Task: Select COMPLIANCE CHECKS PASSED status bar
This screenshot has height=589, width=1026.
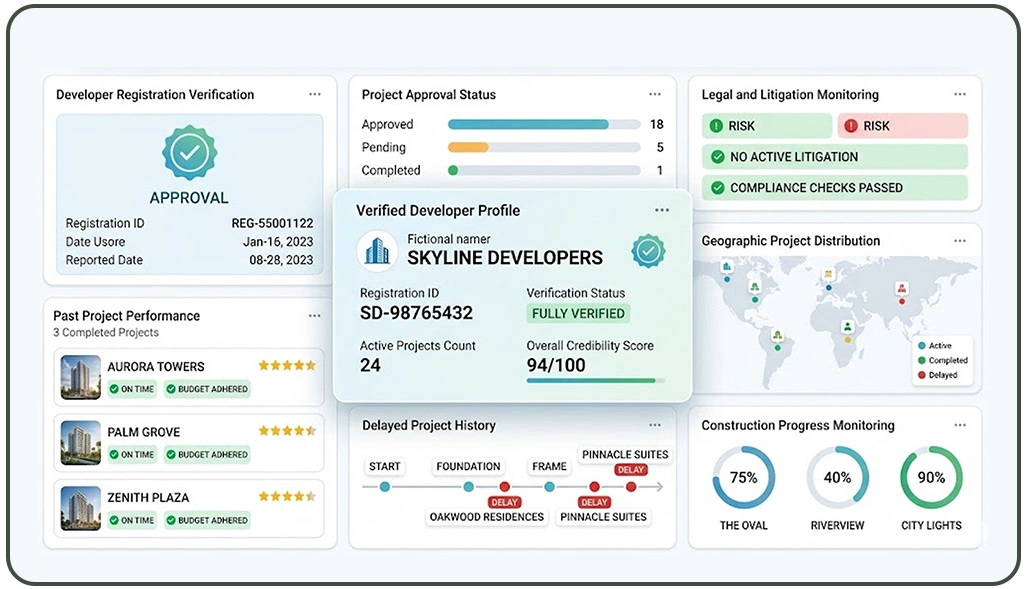Action: 835,188
